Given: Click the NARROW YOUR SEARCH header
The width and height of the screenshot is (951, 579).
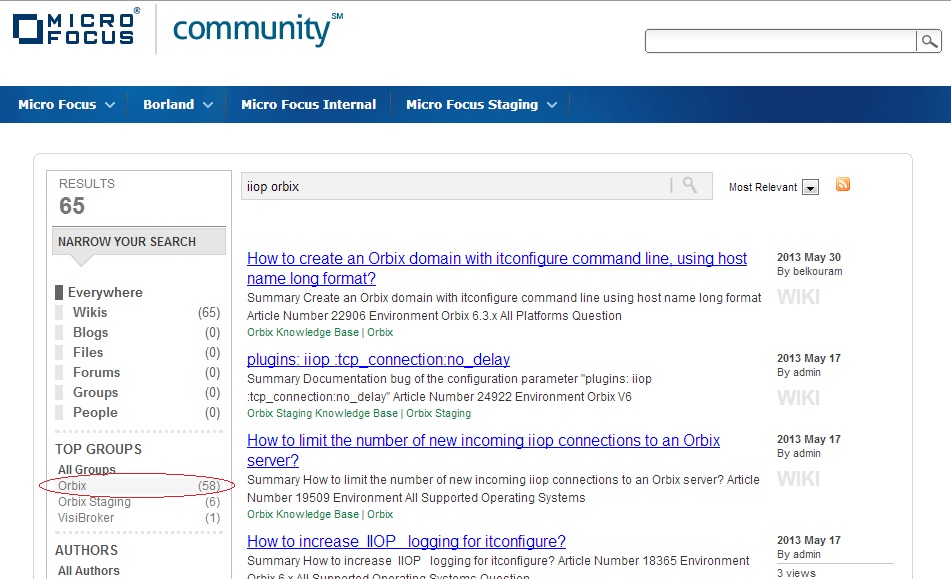Looking at the screenshot, I should pyautogui.click(x=139, y=241).
